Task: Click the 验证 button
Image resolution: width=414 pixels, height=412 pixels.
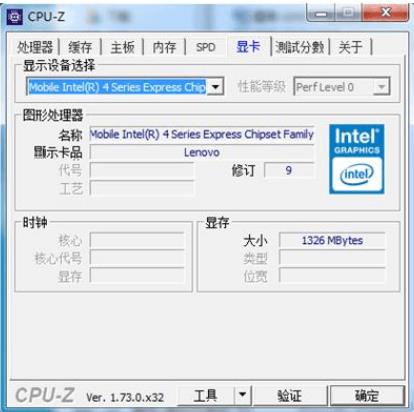Action: (289, 396)
